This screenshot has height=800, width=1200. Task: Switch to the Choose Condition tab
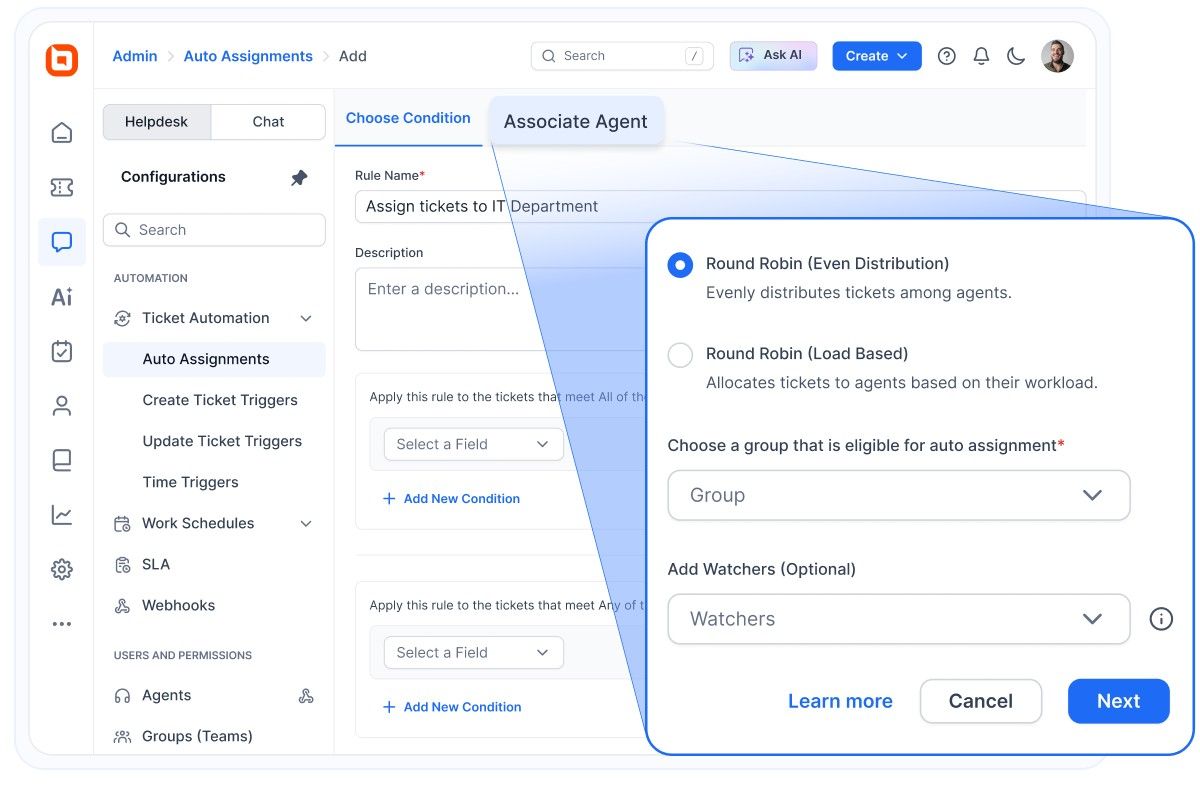[x=408, y=118]
